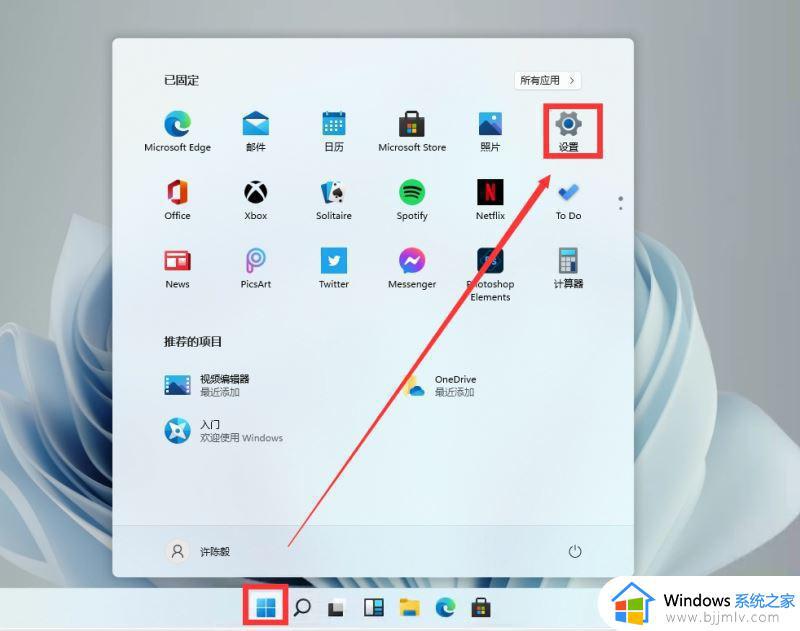Open the To Do app
This screenshot has width=800, height=631.
pyautogui.click(x=568, y=199)
